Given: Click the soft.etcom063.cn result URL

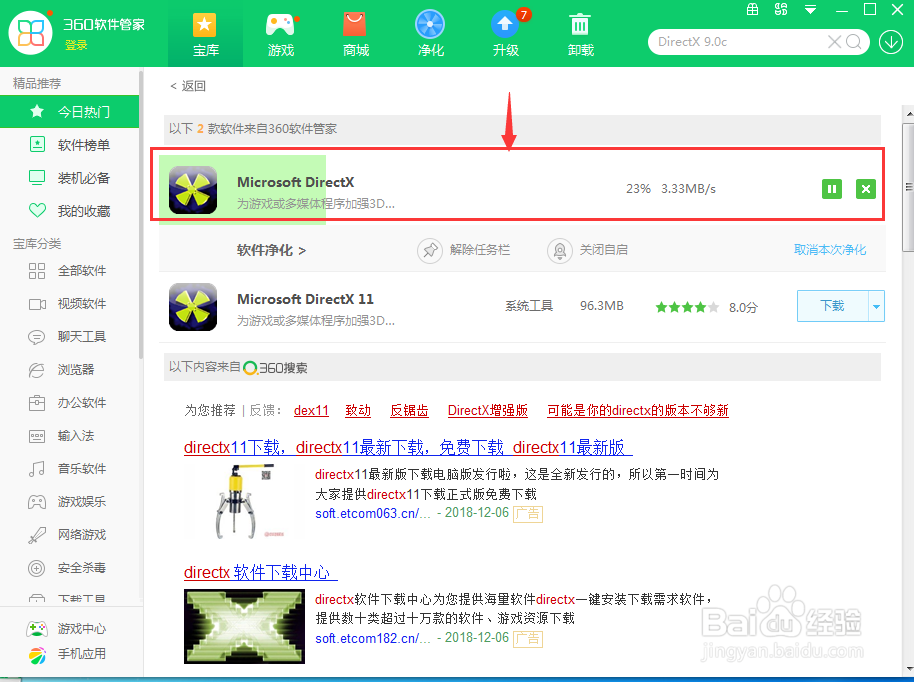Looking at the screenshot, I should [x=373, y=514].
